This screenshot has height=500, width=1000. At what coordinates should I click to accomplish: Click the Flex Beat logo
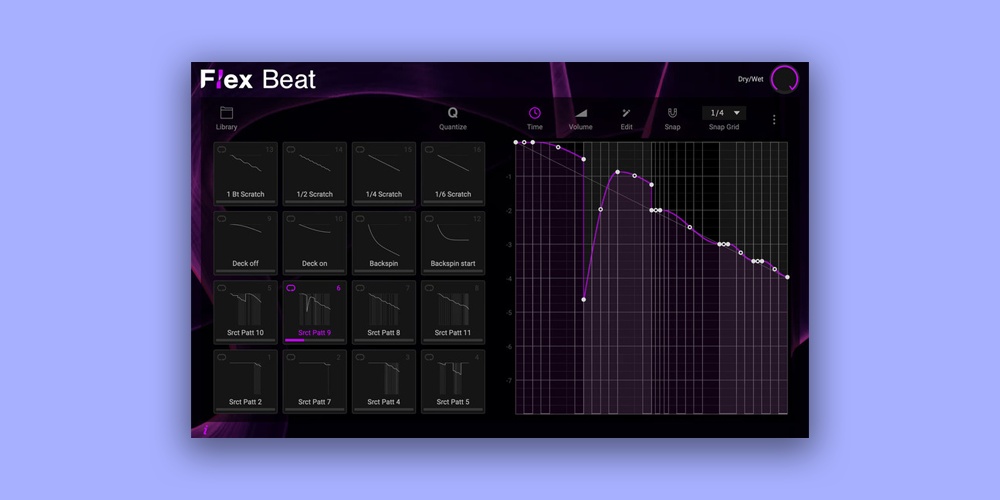coord(258,79)
